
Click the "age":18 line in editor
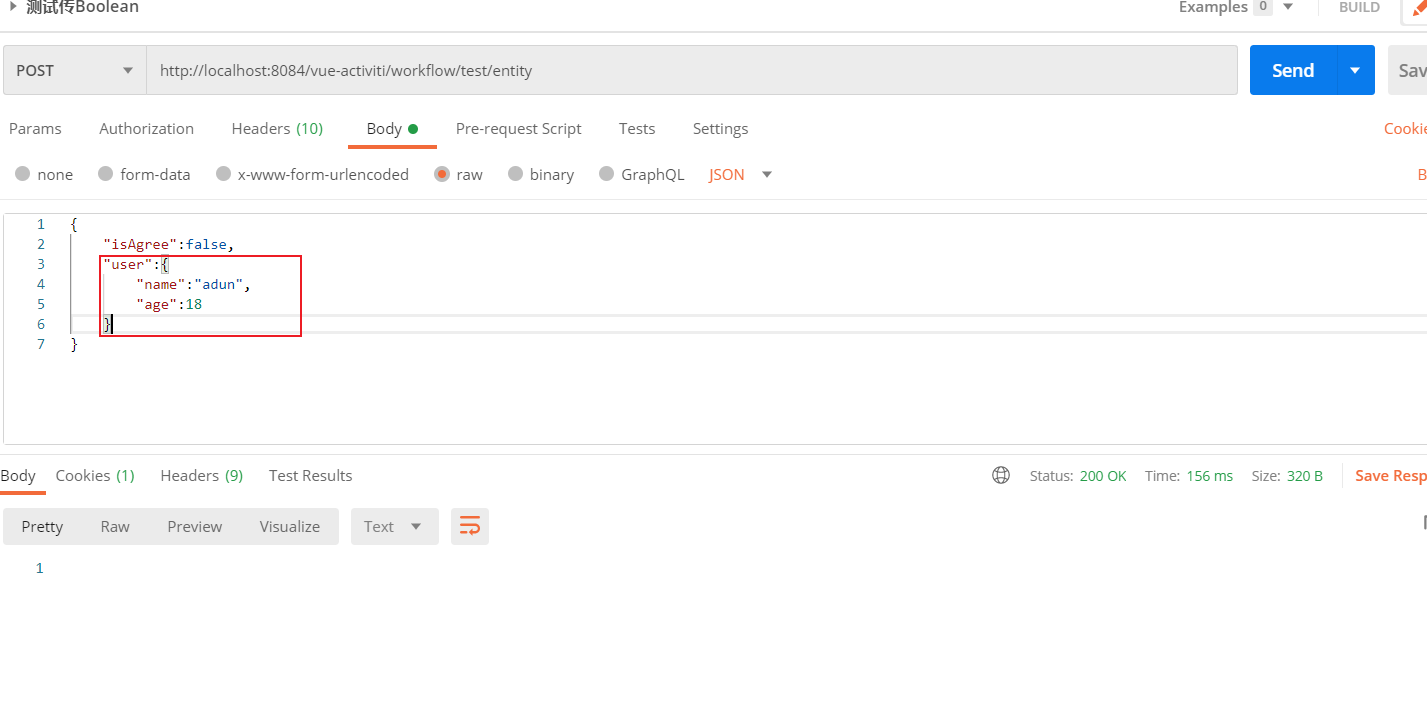tap(169, 304)
